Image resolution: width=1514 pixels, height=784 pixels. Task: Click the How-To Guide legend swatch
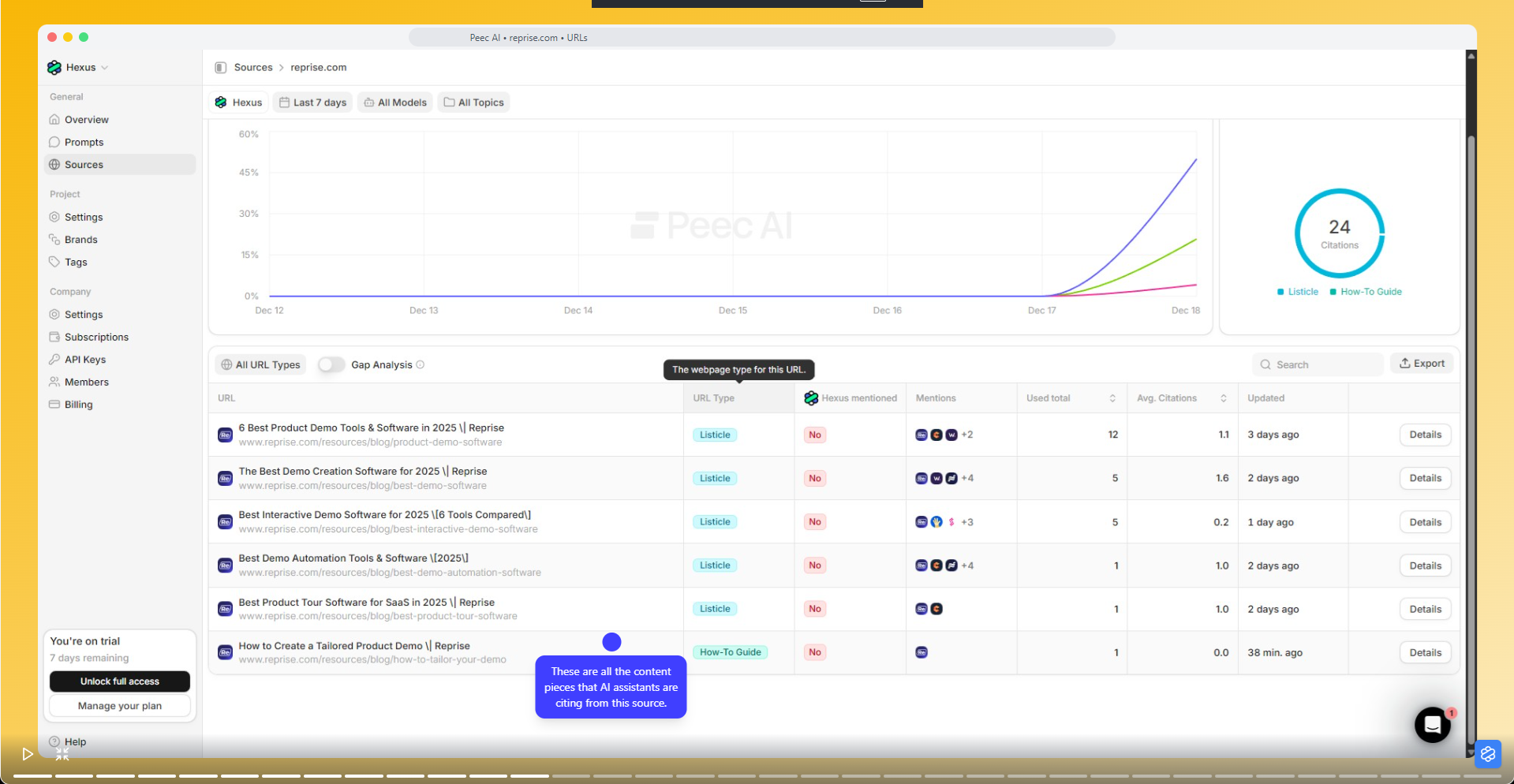pos(1333,292)
